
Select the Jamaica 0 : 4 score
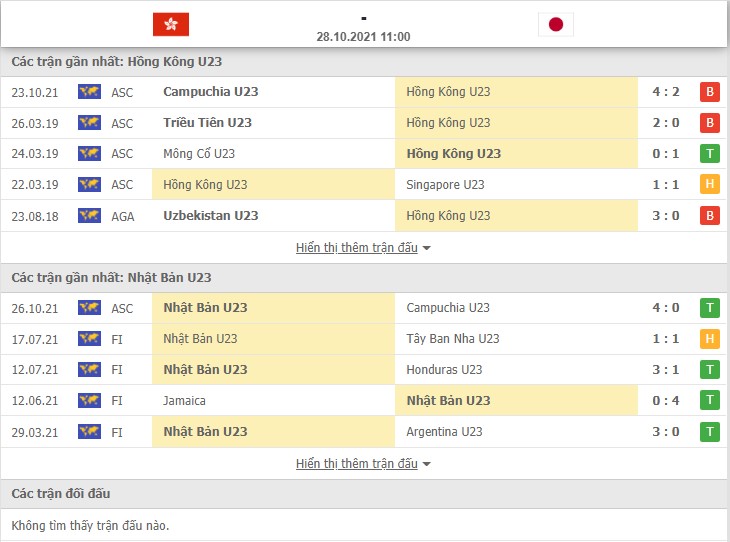[x=666, y=400]
